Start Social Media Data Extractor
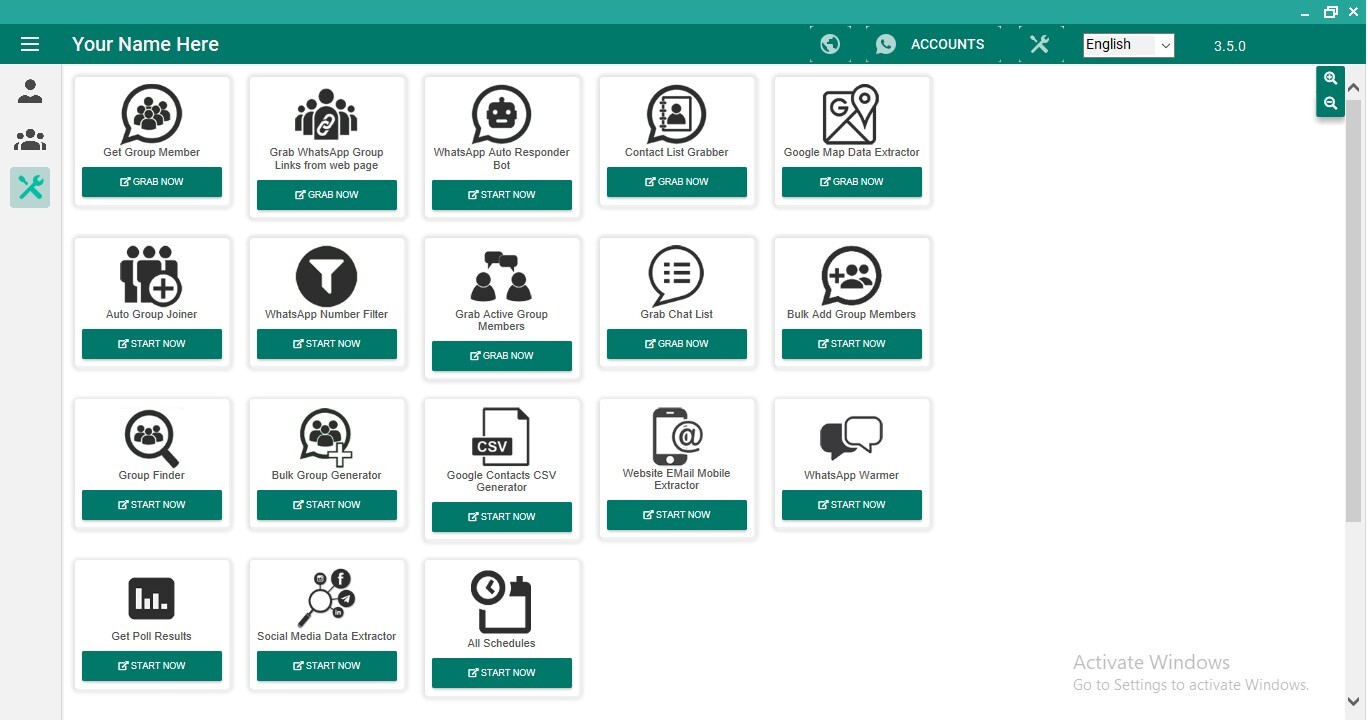 coord(327,666)
